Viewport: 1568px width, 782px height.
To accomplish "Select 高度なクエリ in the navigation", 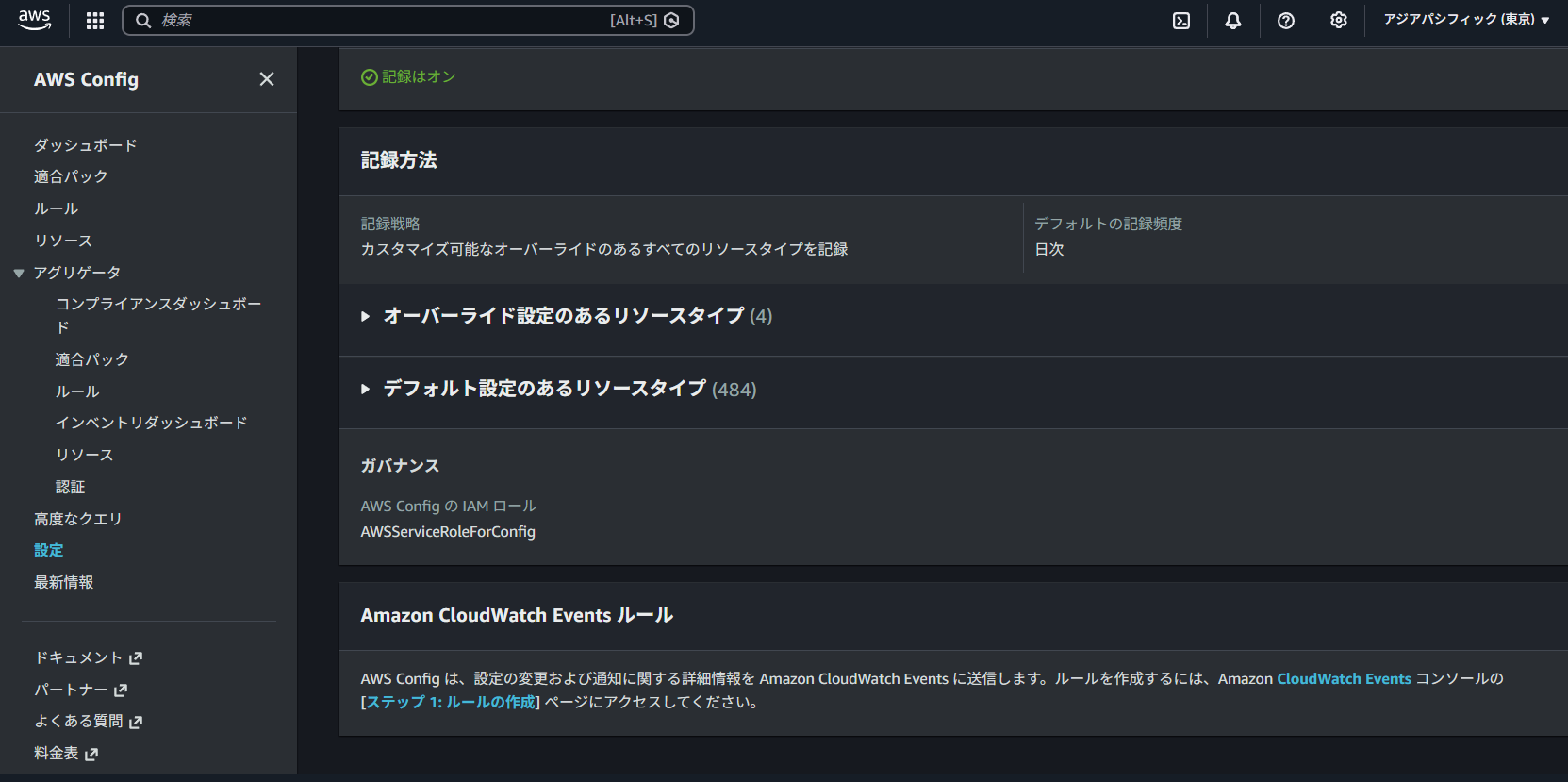I will [78, 519].
